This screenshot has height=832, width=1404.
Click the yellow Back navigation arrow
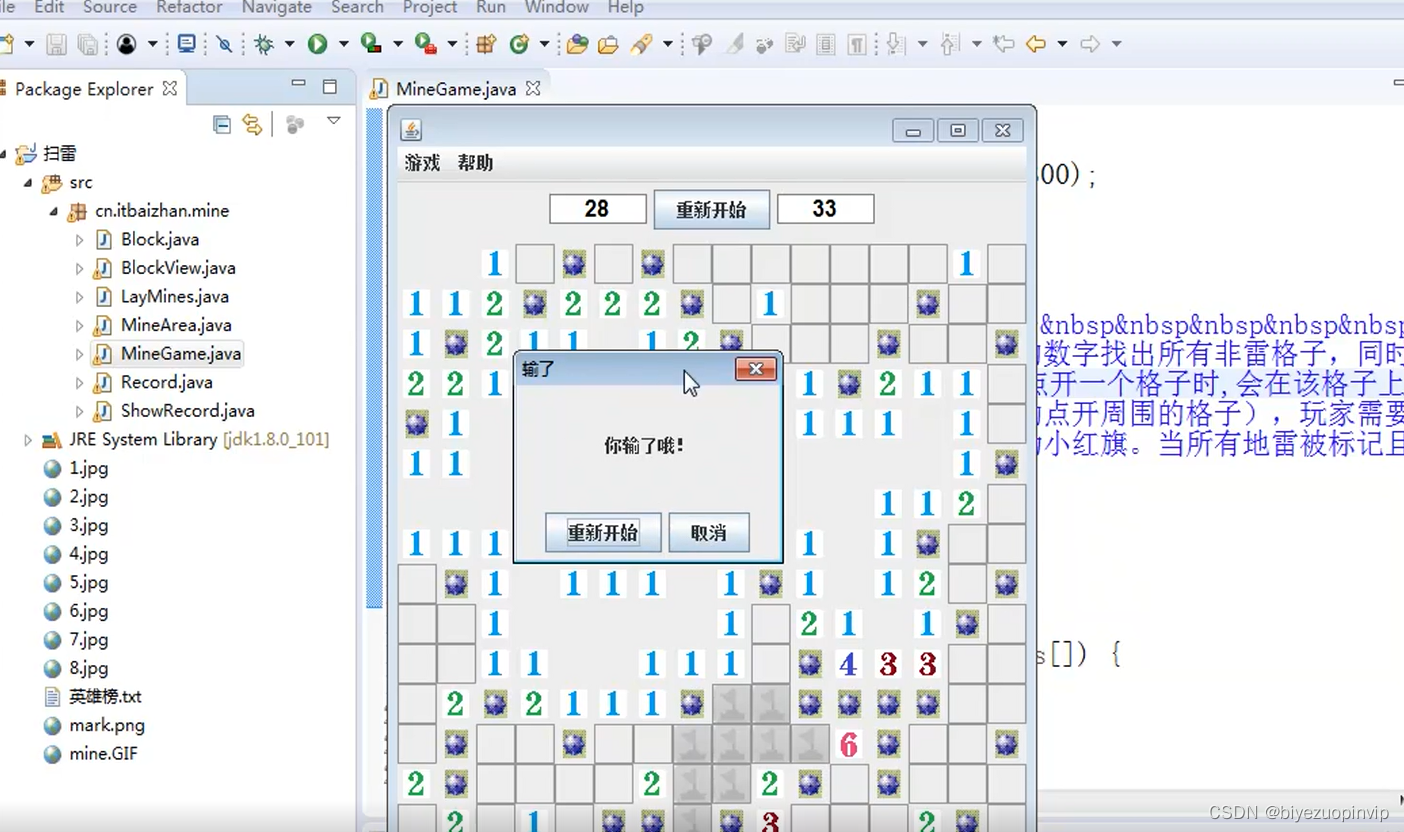(x=1036, y=44)
